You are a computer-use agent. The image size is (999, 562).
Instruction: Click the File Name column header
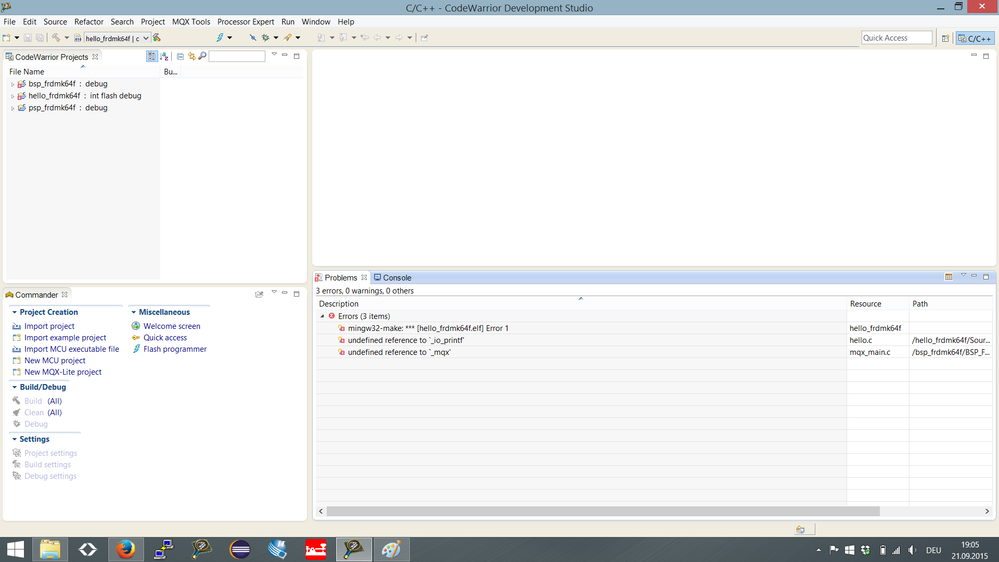click(83, 71)
